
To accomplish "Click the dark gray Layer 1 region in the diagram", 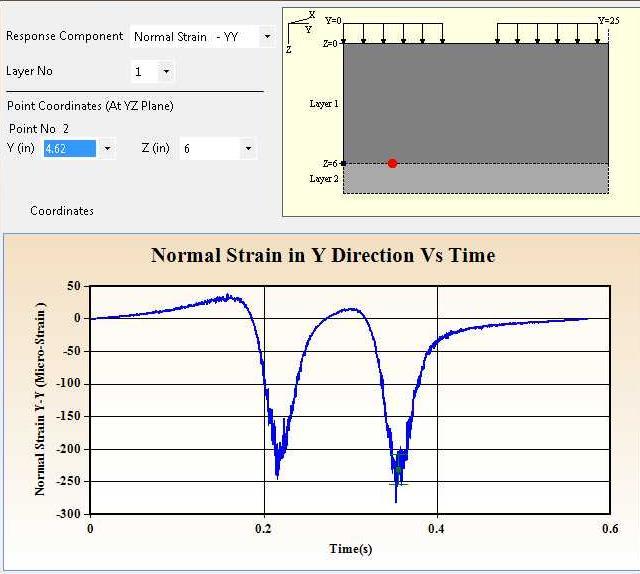I will click(x=476, y=103).
